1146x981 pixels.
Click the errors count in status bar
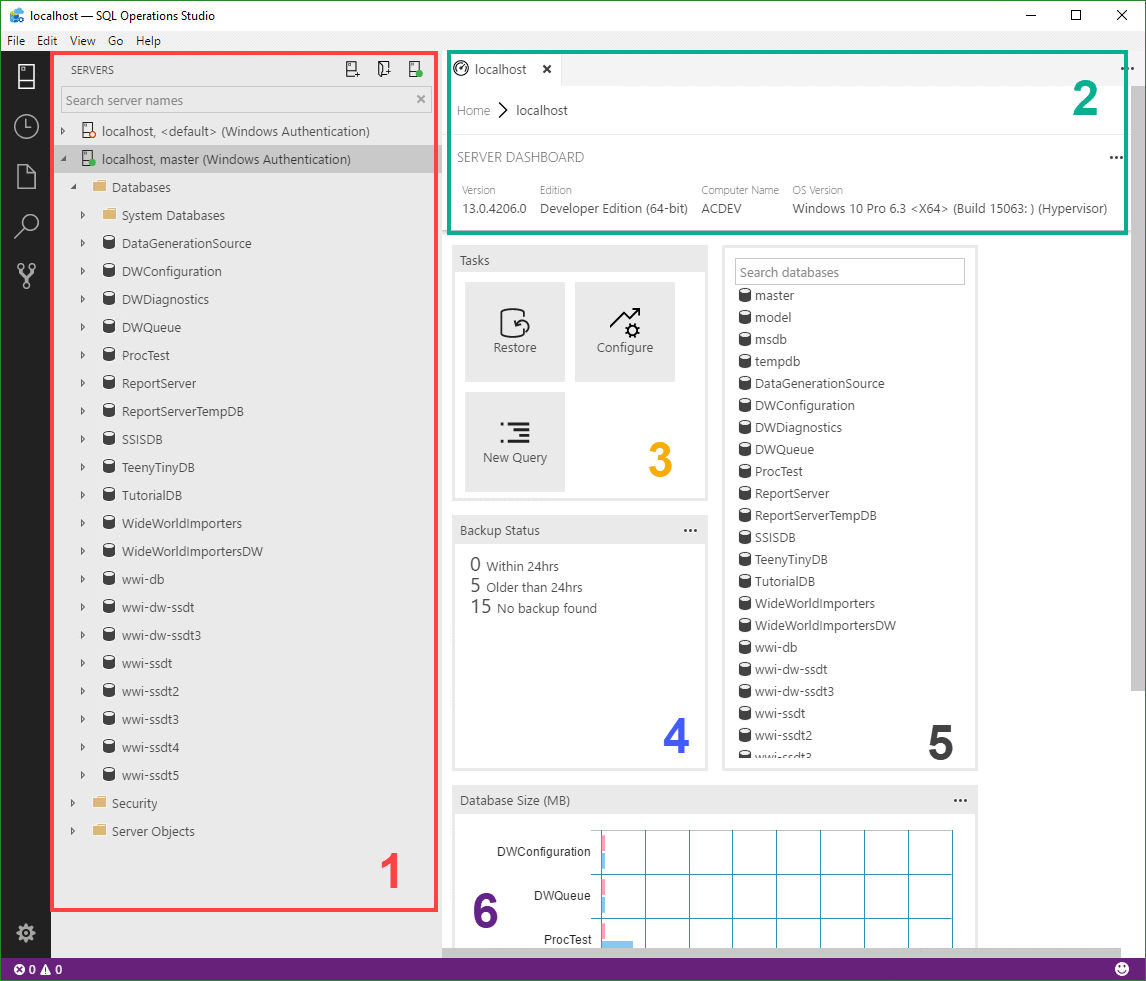click(25, 969)
